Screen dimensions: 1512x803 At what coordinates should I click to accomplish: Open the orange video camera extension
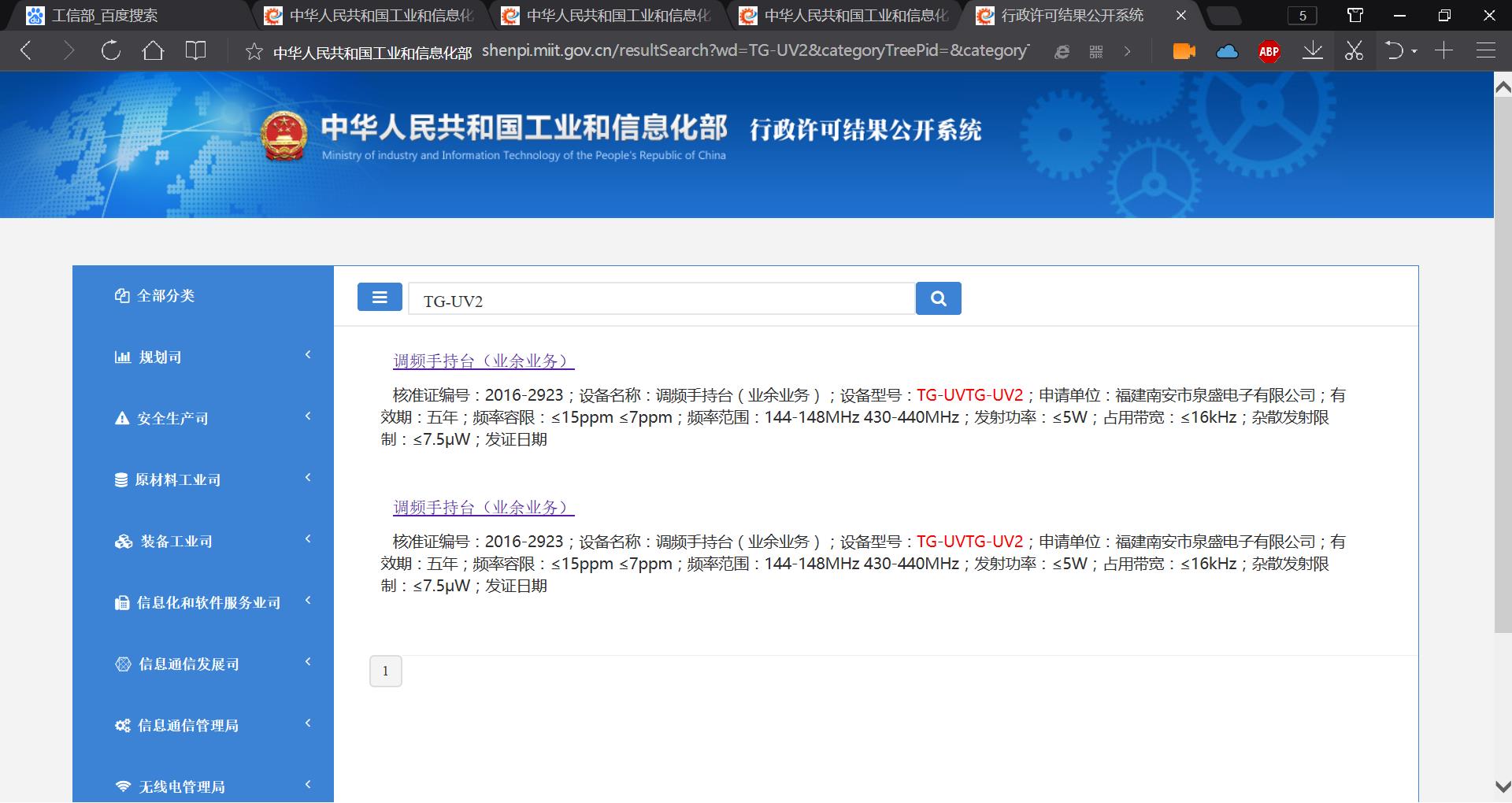point(1184,51)
